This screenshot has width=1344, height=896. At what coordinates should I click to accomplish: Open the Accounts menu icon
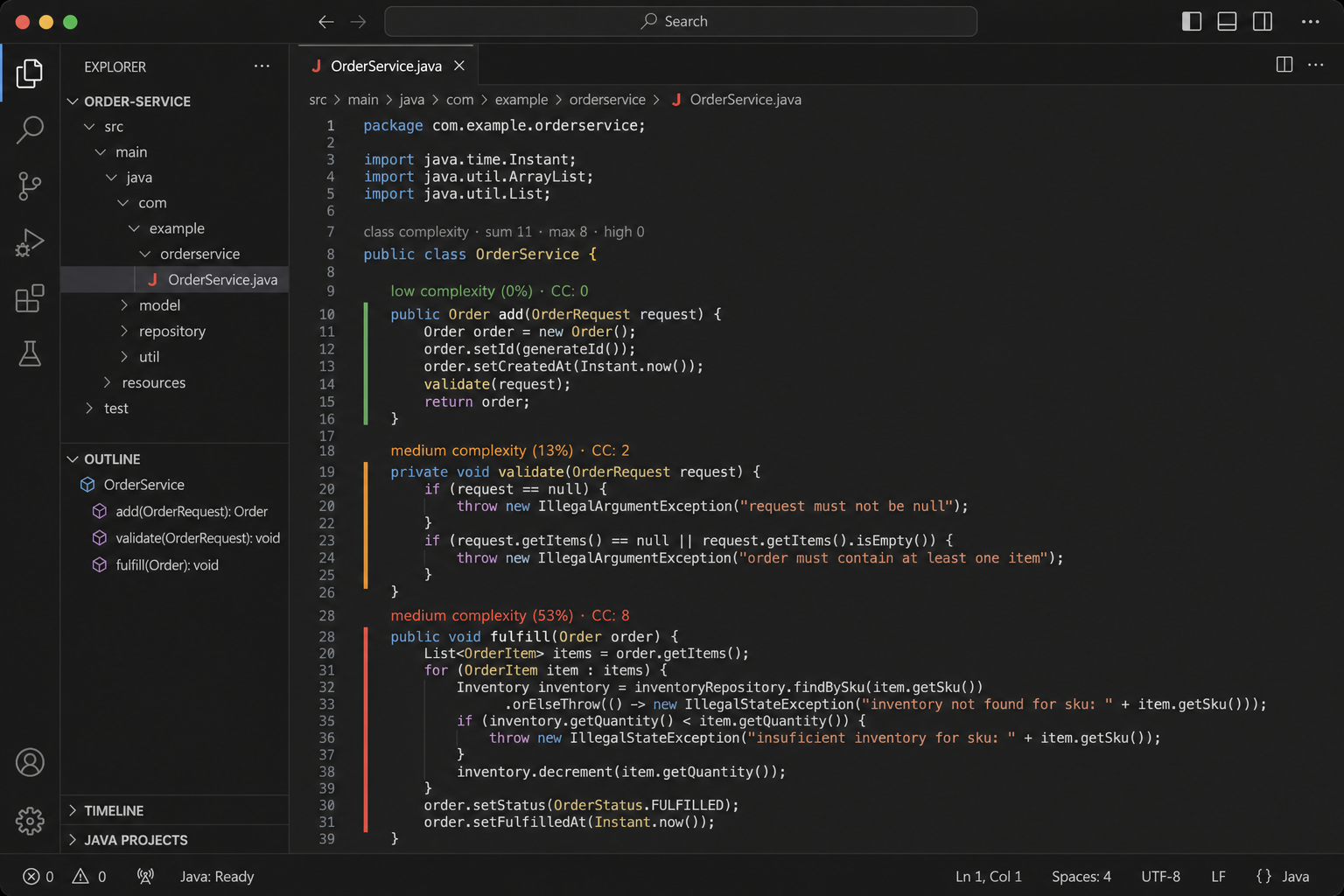30,762
